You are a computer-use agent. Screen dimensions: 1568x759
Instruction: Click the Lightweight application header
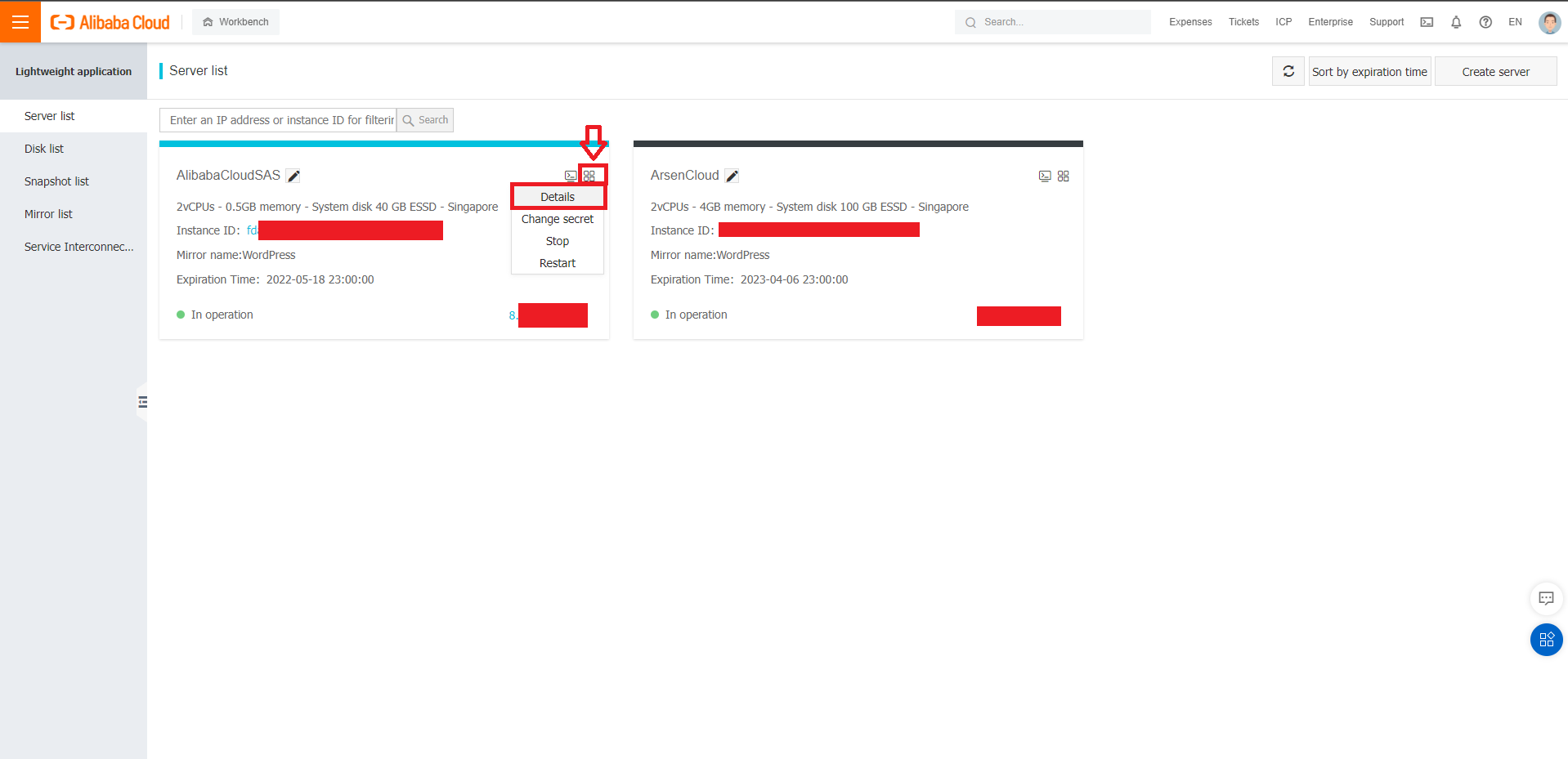click(74, 71)
